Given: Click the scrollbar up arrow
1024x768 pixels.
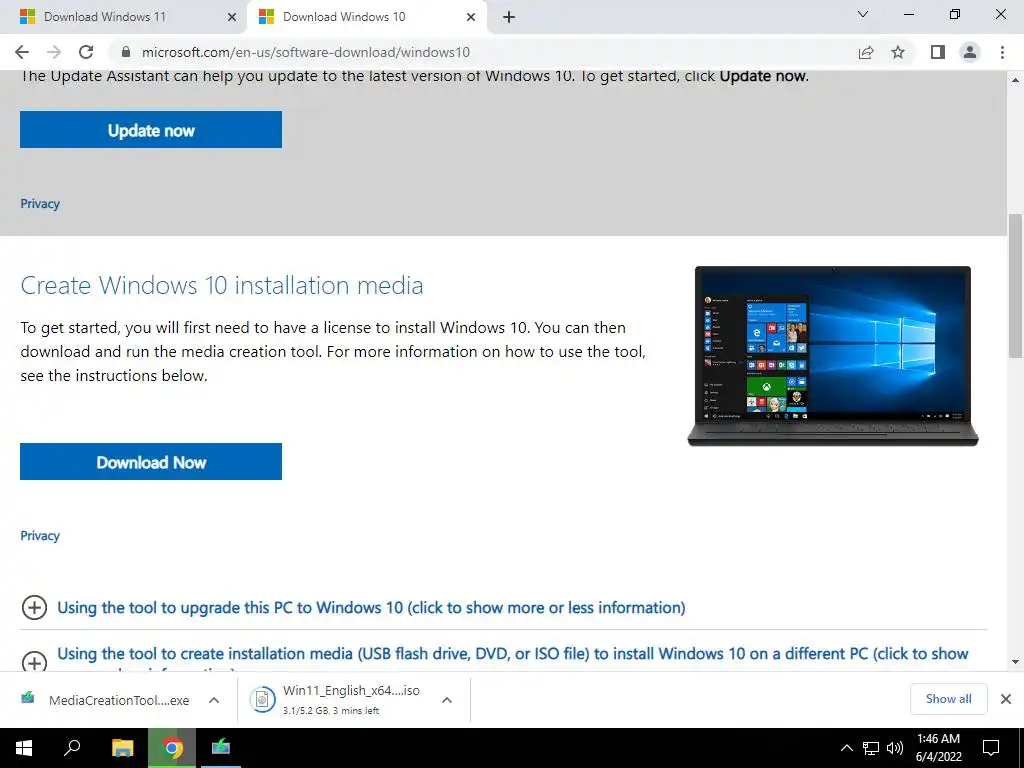Looking at the screenshot, I should click(1015, 80).
